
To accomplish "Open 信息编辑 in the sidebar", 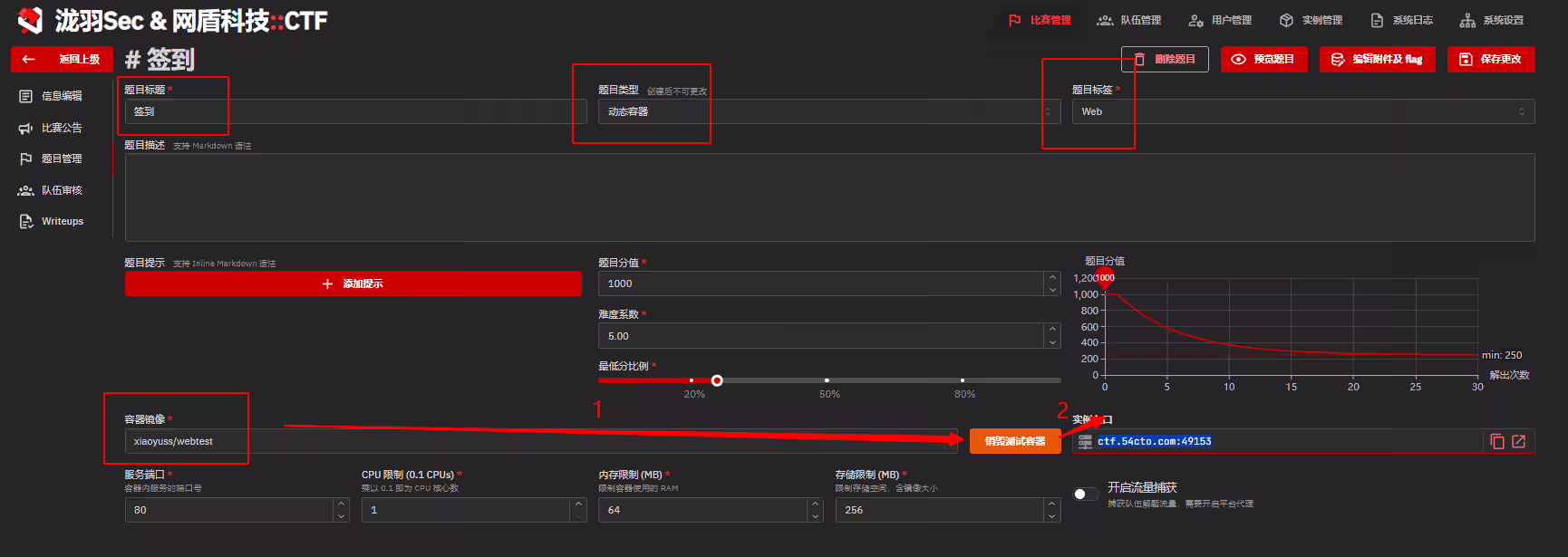I will [61, 96].
